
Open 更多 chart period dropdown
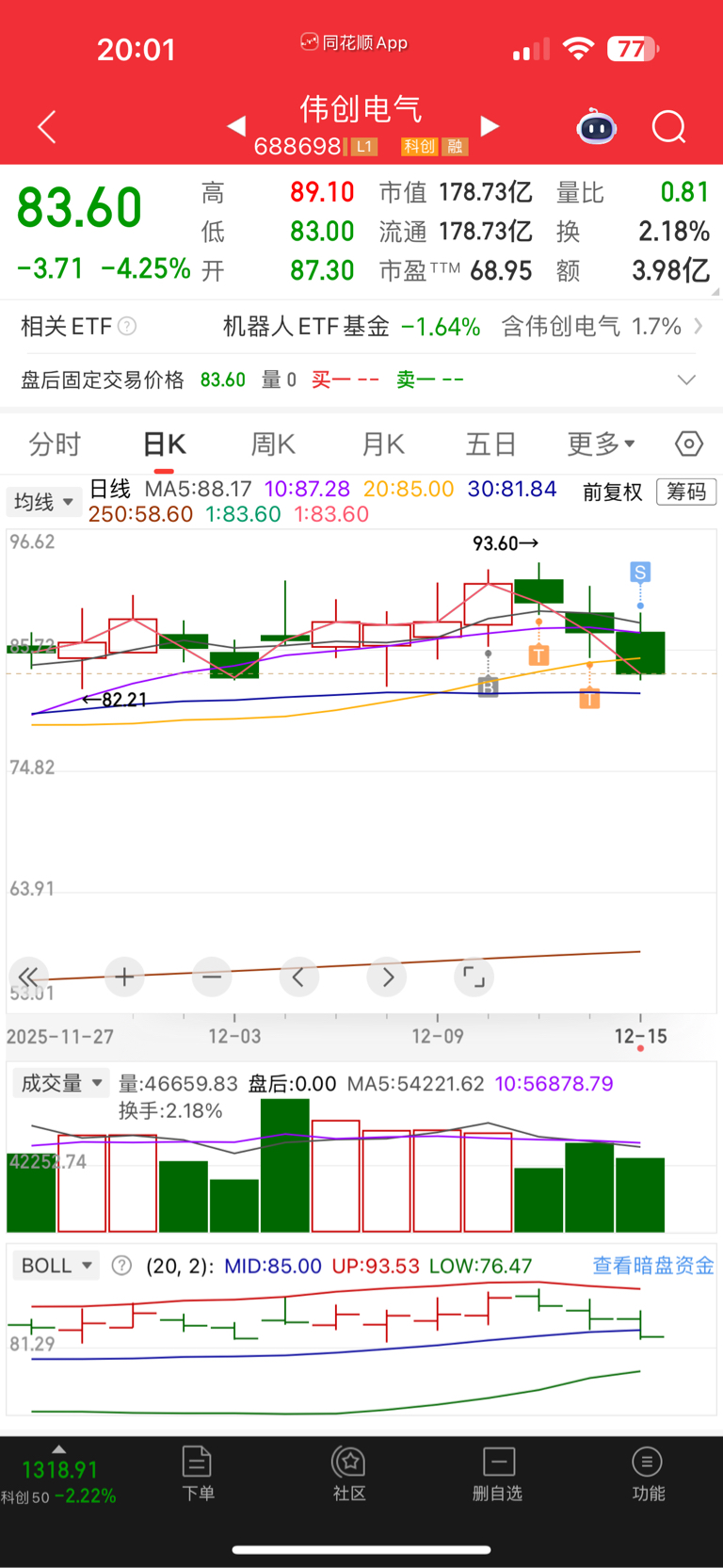click(601, 444)
